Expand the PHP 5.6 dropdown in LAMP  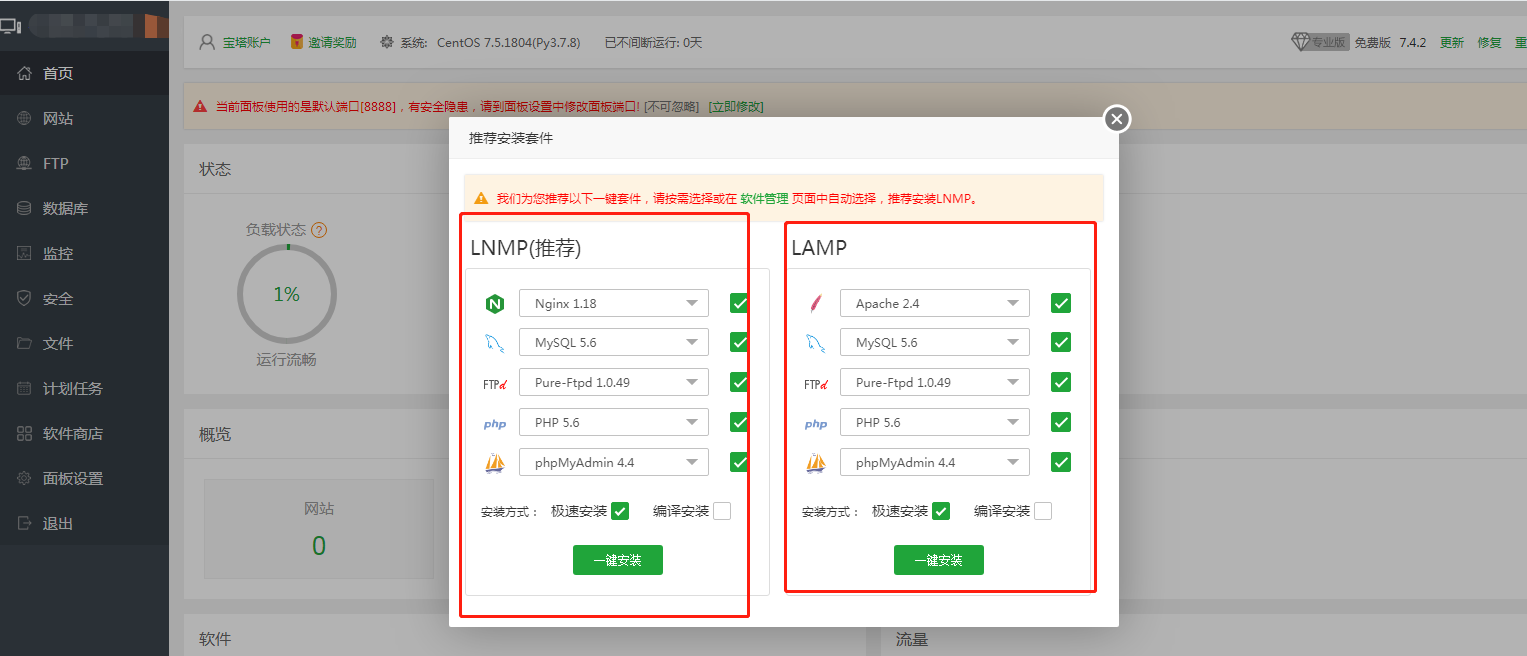tap(934, 423)
